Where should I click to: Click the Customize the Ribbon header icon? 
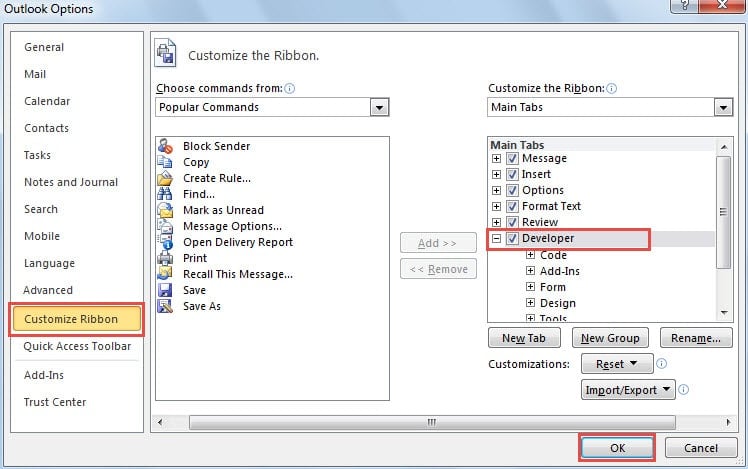165,53
